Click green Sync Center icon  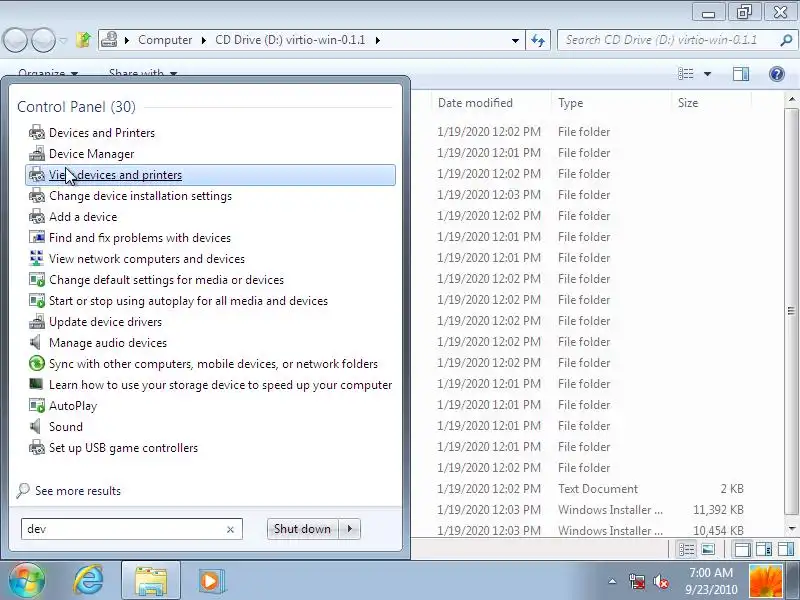[36, 363]
